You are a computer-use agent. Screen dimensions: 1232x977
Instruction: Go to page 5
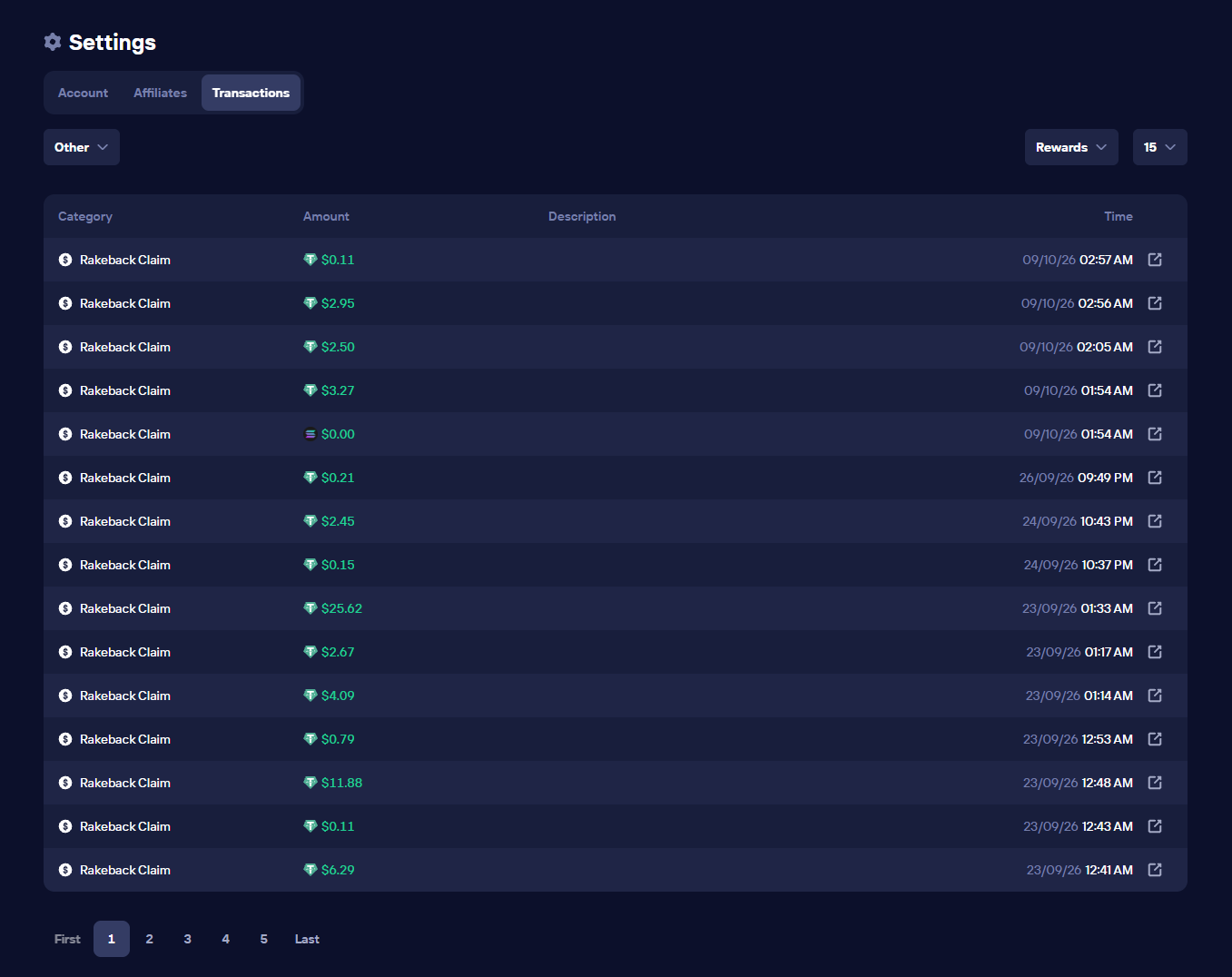(264, 939)
